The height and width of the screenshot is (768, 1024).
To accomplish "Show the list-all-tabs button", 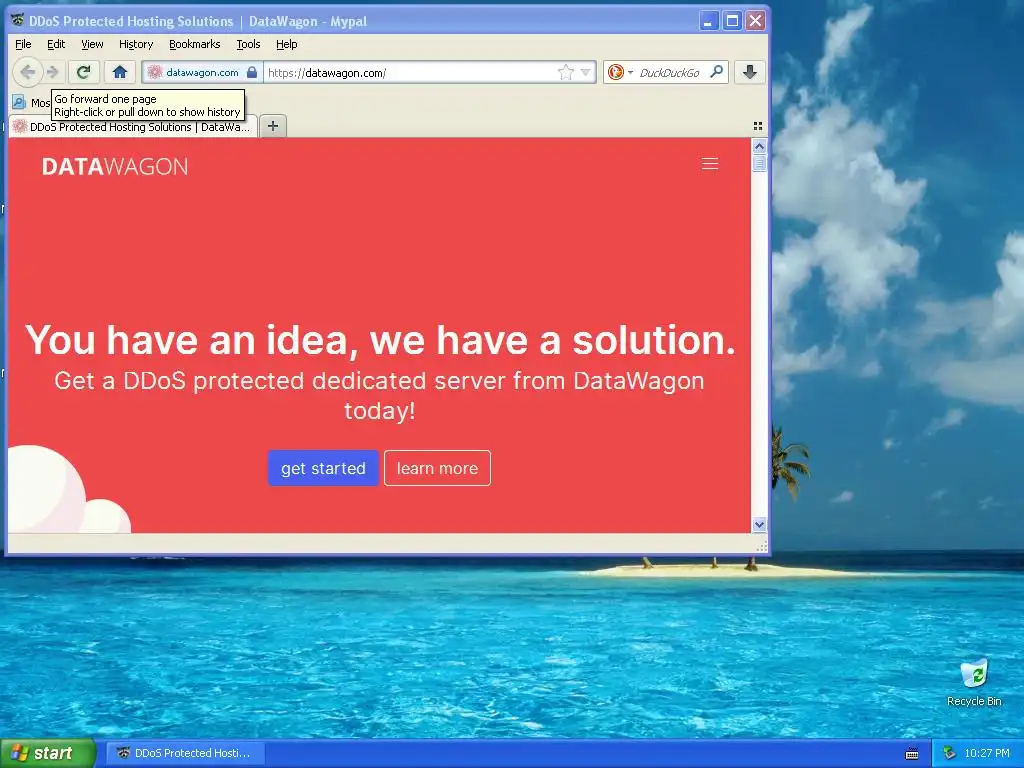I will click(x=758, y=126).
